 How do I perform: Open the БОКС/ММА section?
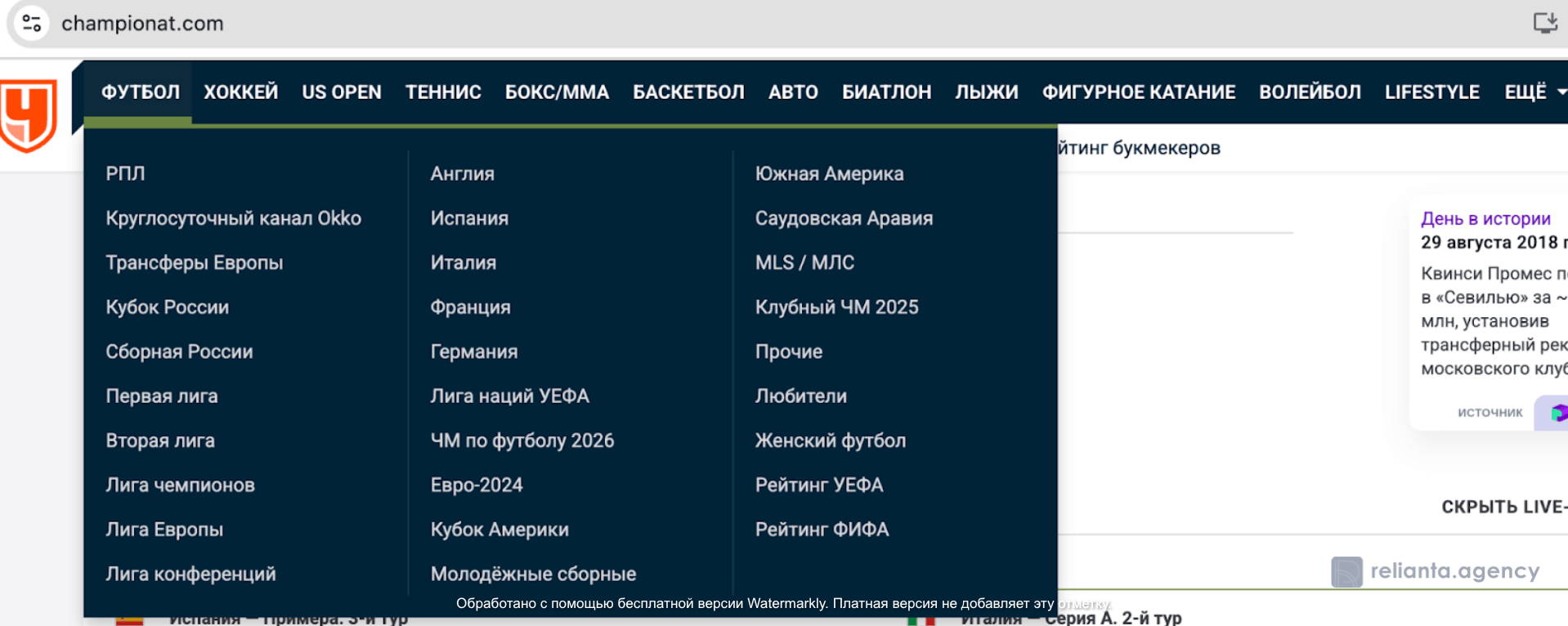tap(557, 92)
